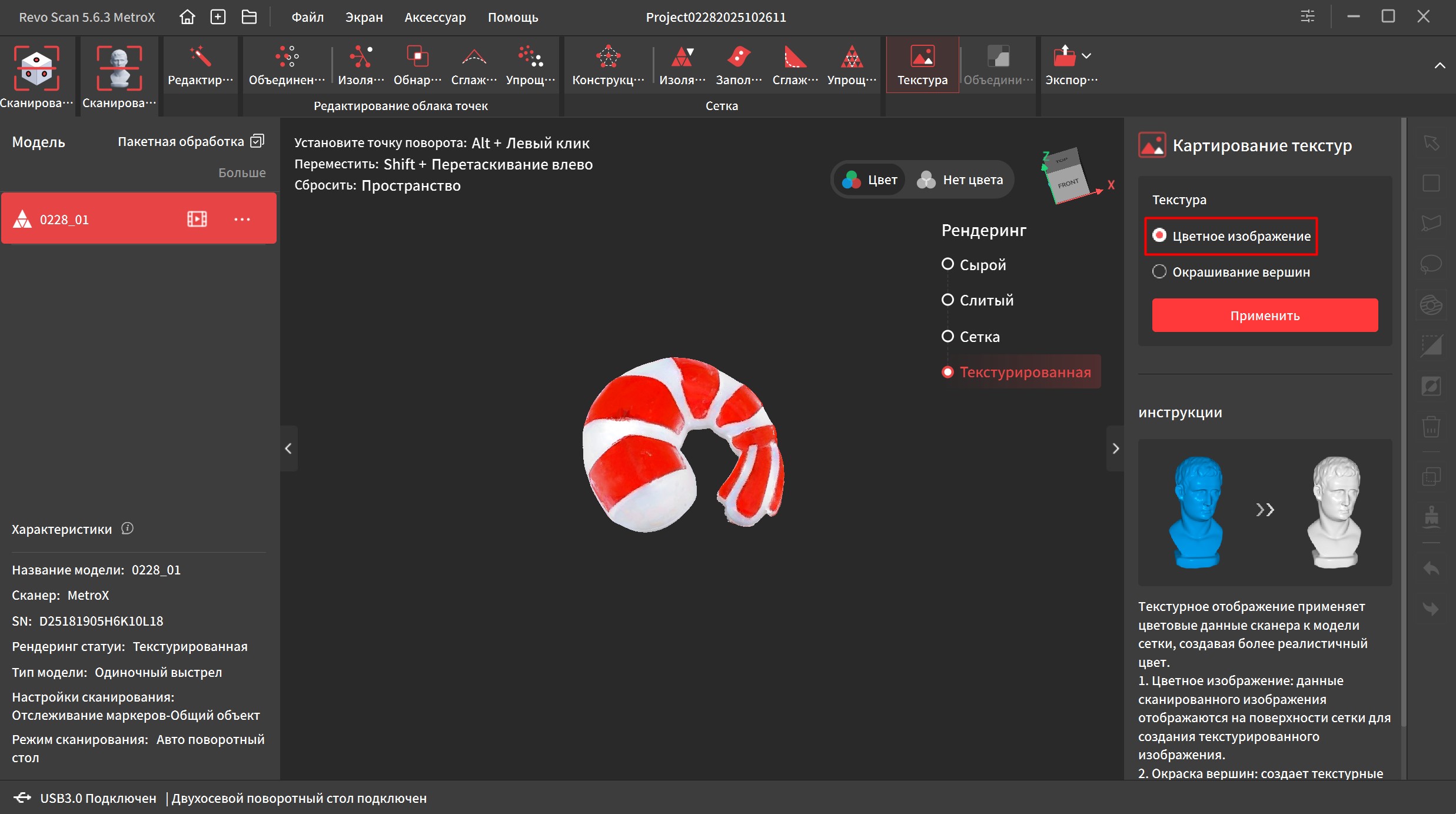Select Vertex coloring radio option
Screen dimensions: 1456x814
(x=1159, y=271)
